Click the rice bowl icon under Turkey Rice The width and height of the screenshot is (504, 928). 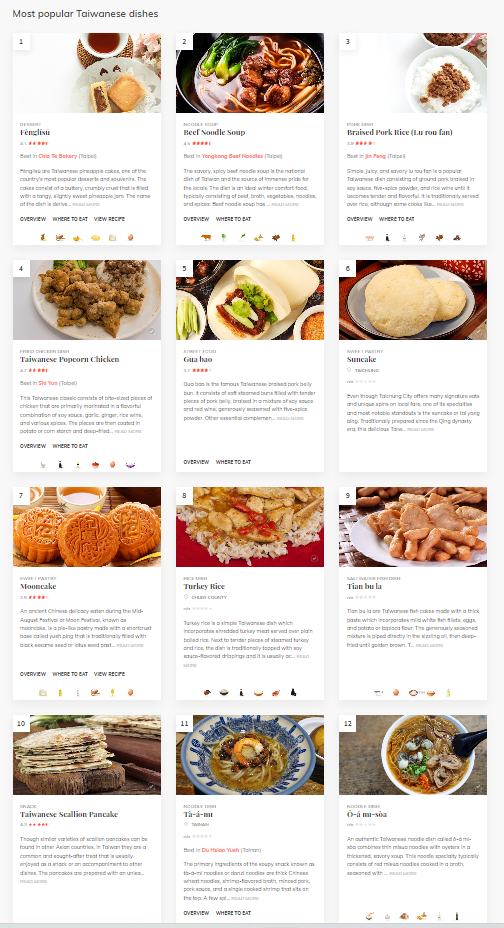point(224,692)
